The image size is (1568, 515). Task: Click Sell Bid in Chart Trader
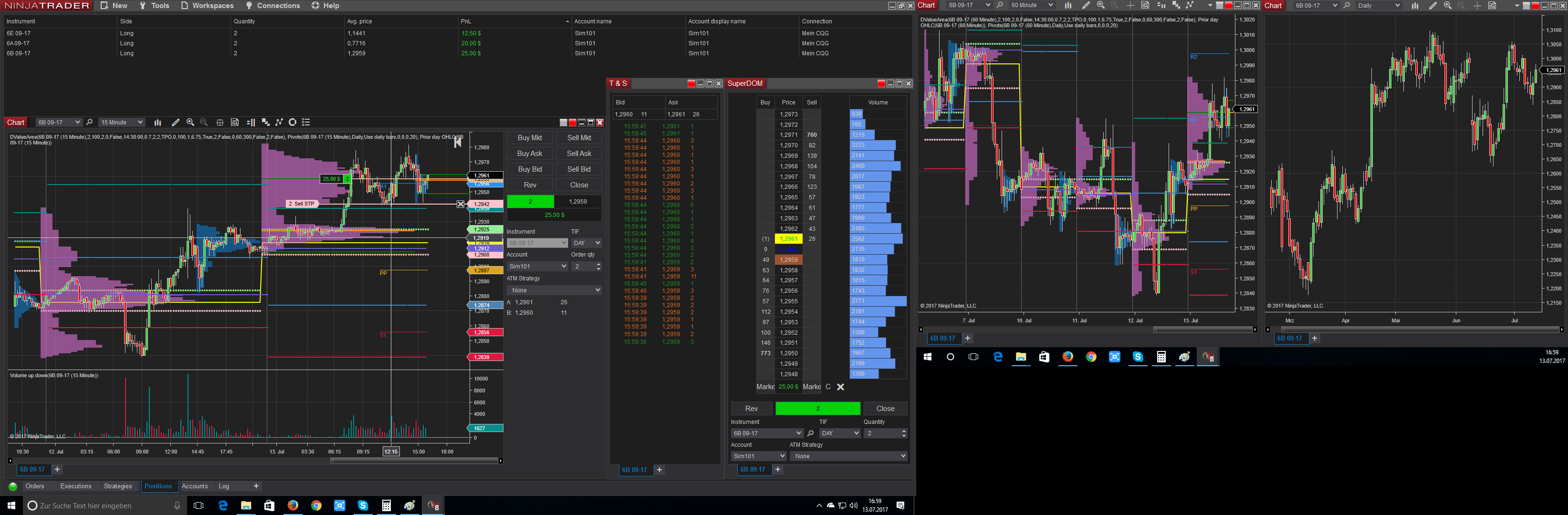click(x=579, y=170)
